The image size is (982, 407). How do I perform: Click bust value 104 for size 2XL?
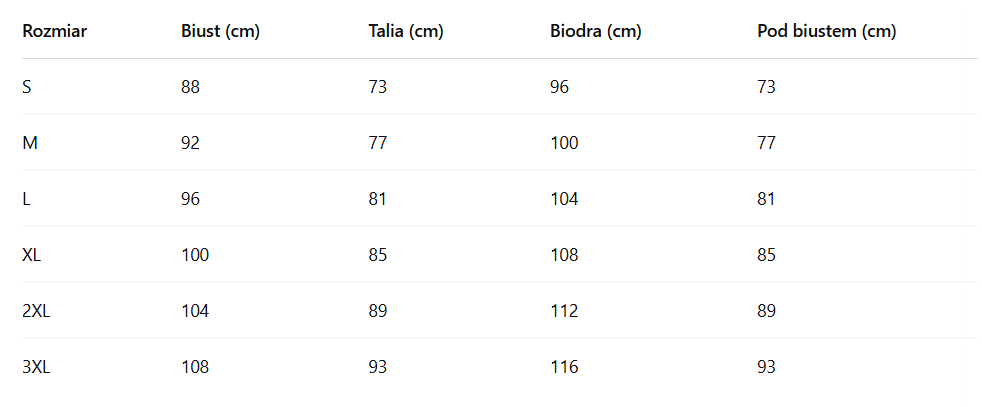pyautogui.click(x=195, y=311)
